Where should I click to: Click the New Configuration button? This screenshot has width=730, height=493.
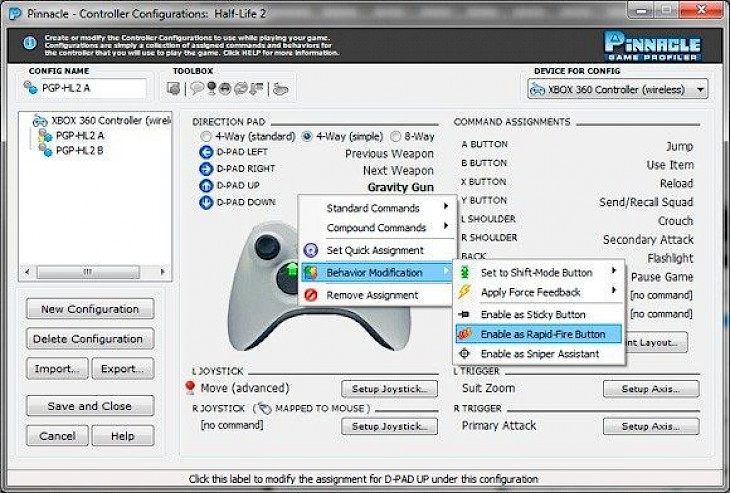[x=90, y=309]
